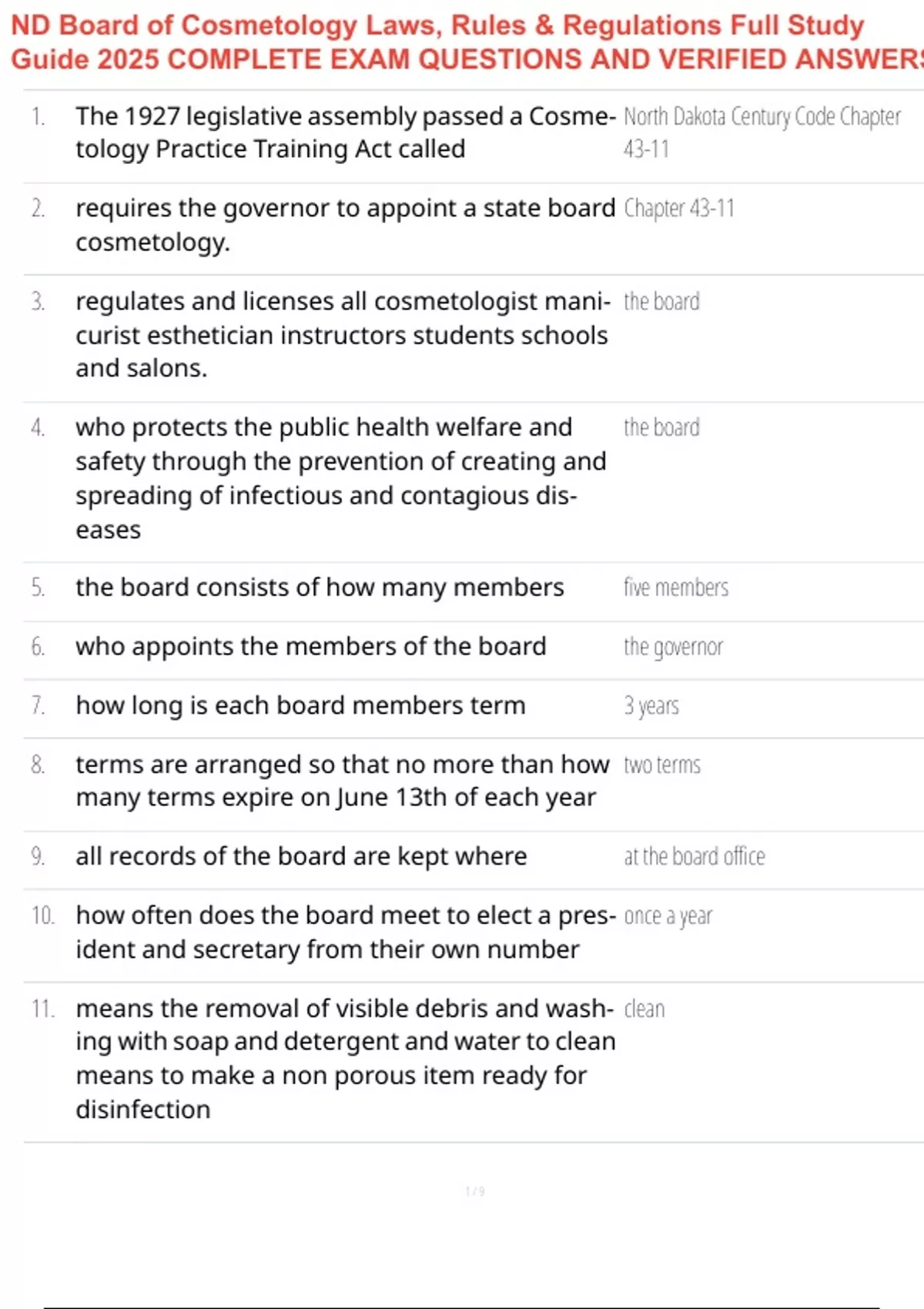924x1309 pixels.
Task: Click 'at the board office' answer
Action: pos(694,856)
